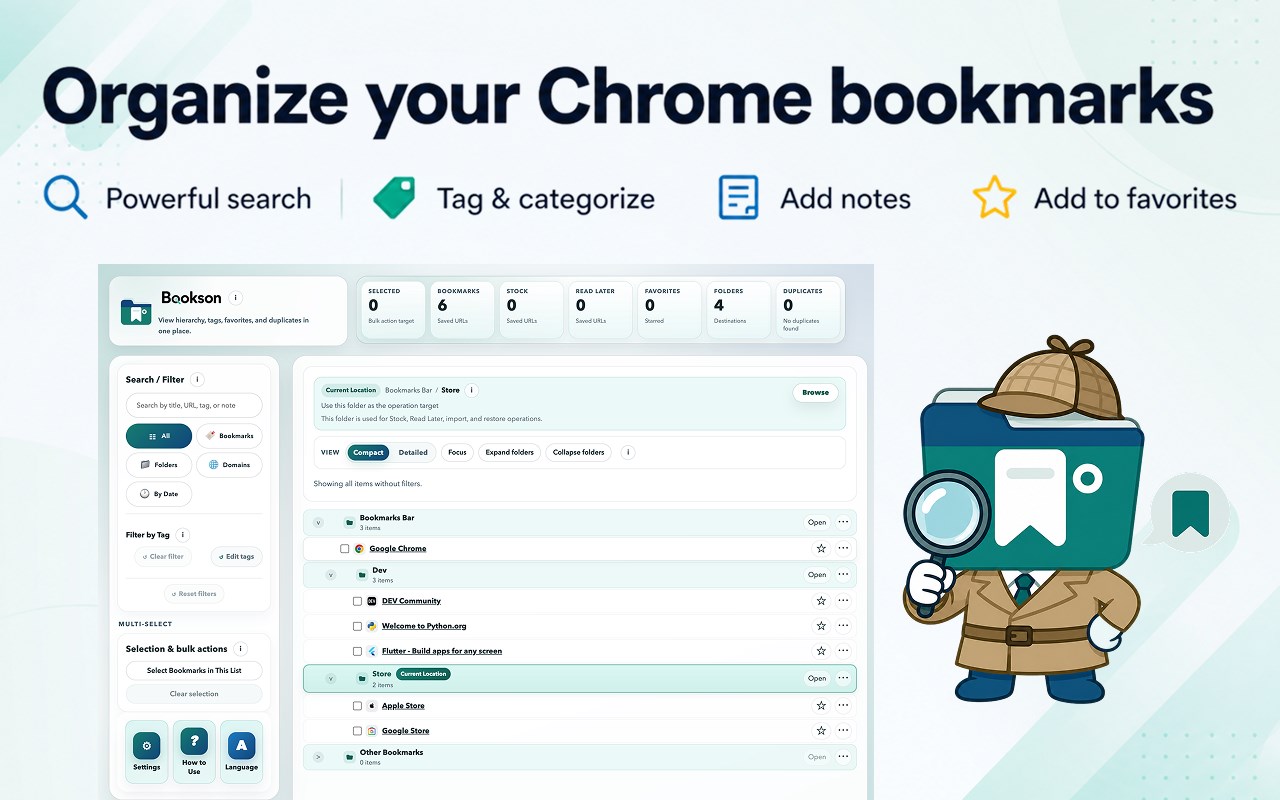Filter the list by Bookmarks
This screenshot has width=1280, height=800.
[230, 436]
